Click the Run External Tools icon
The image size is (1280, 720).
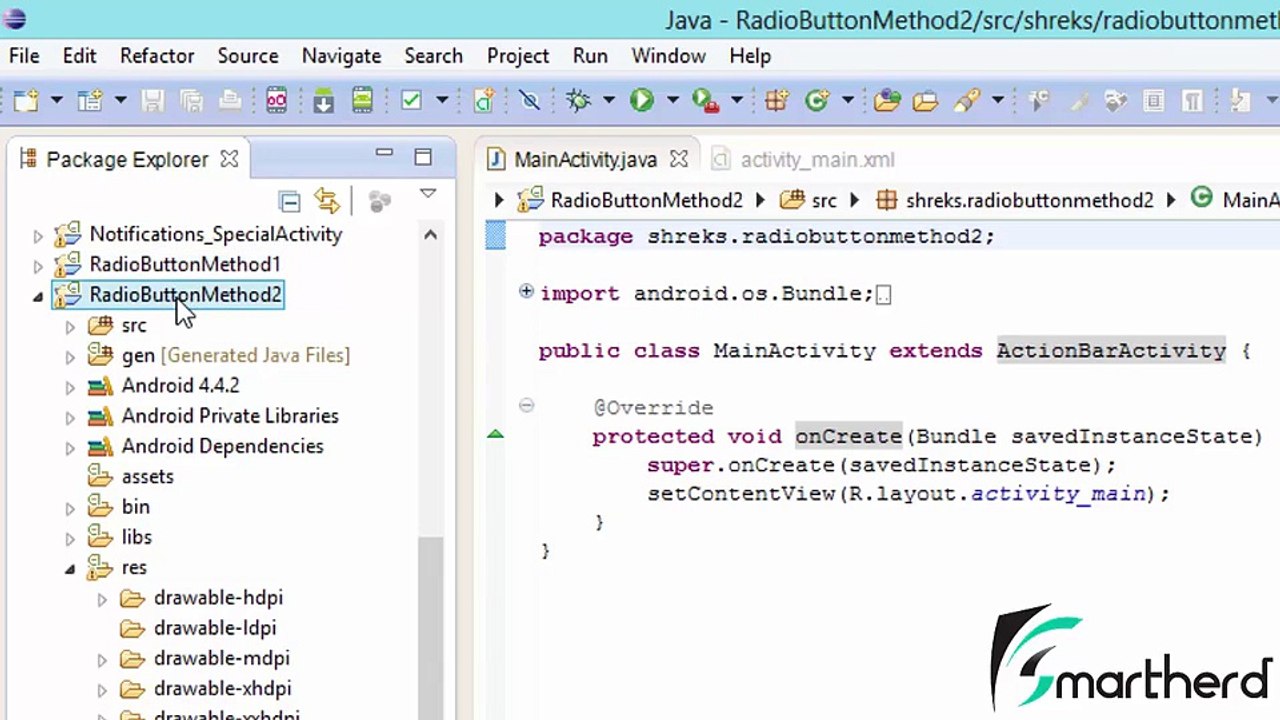click(x=706, y=100)
